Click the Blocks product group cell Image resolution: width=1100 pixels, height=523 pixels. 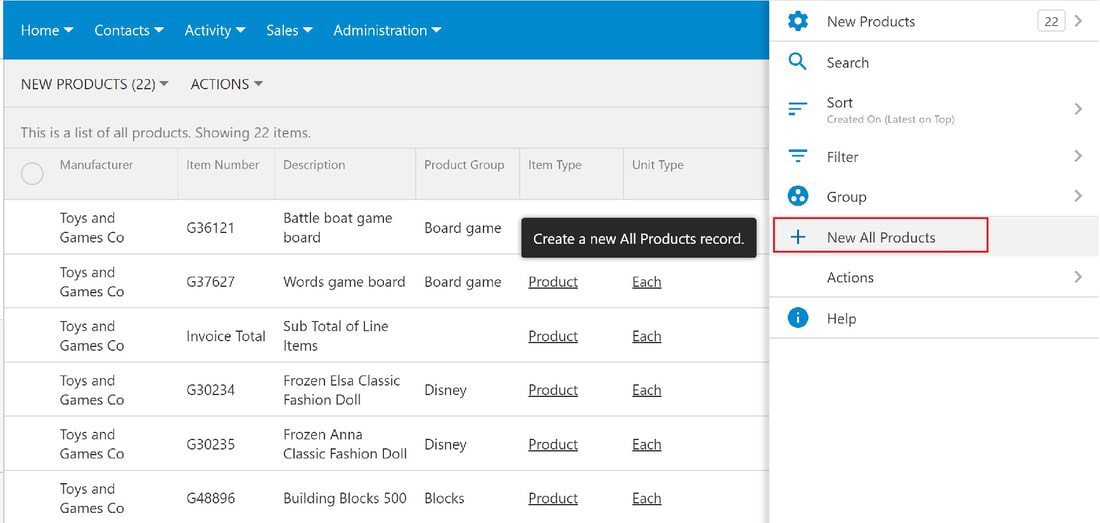[444, 498]
